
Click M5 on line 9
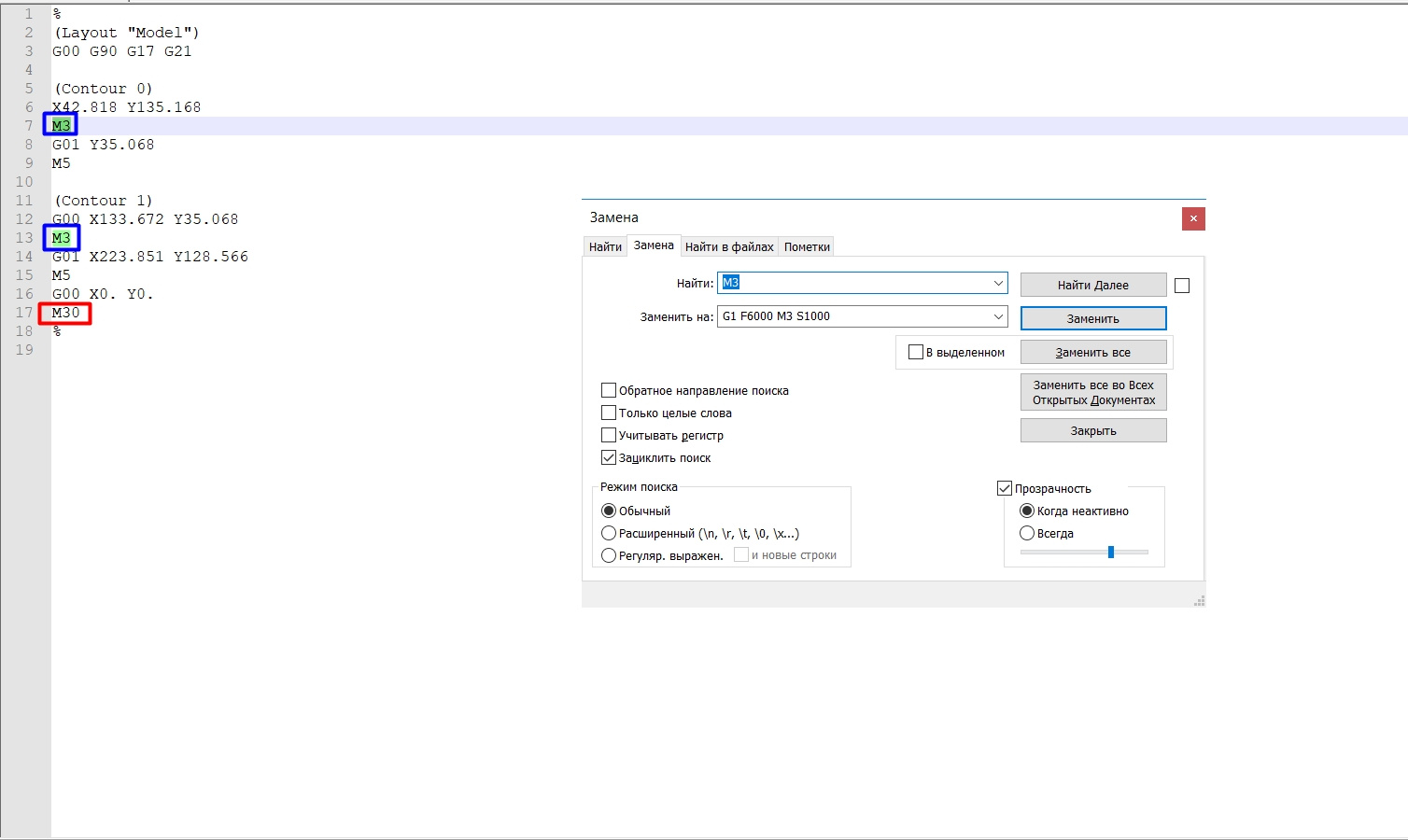(61, 162)
